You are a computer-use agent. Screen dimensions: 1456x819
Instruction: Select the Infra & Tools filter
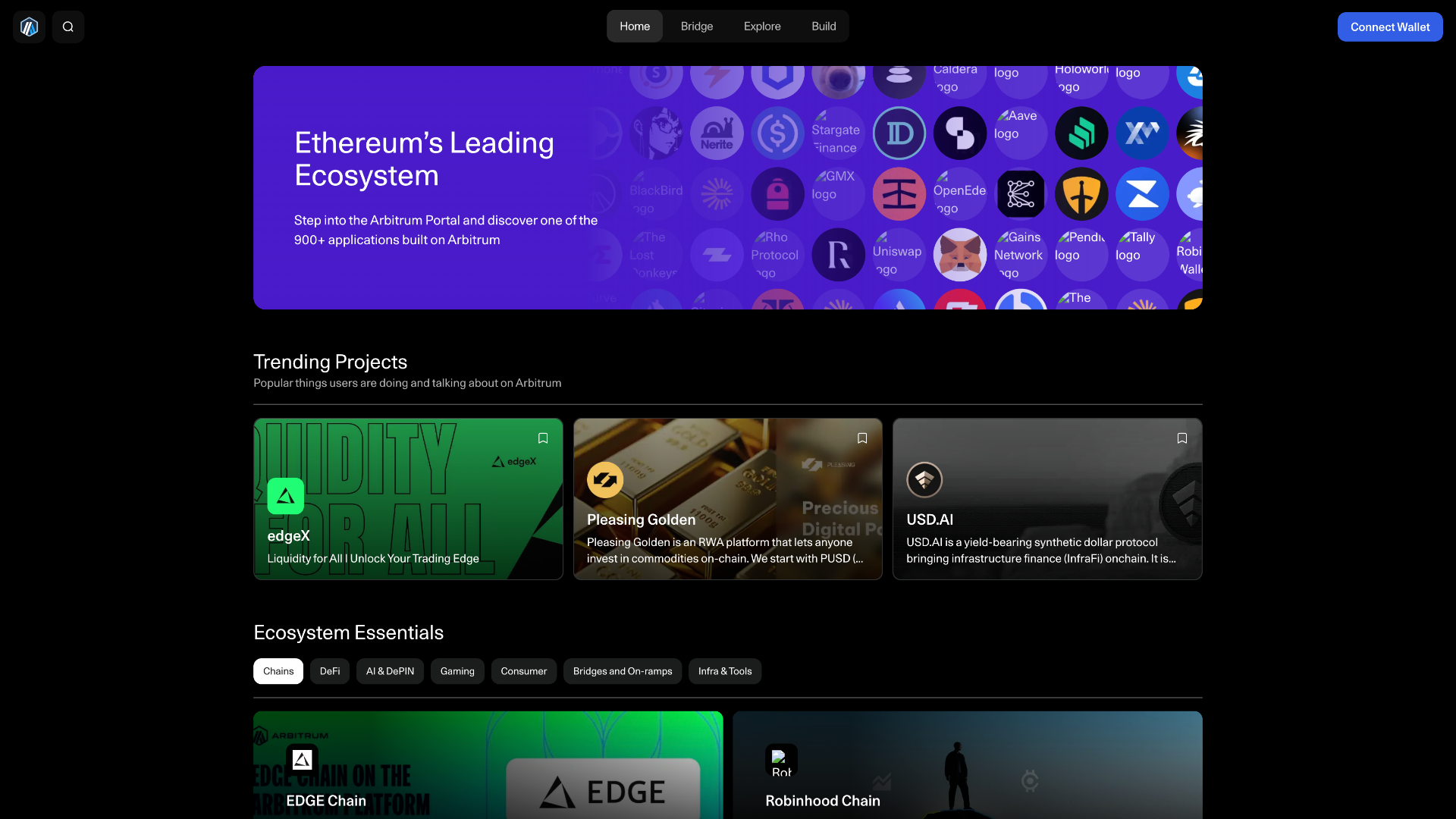725,671
